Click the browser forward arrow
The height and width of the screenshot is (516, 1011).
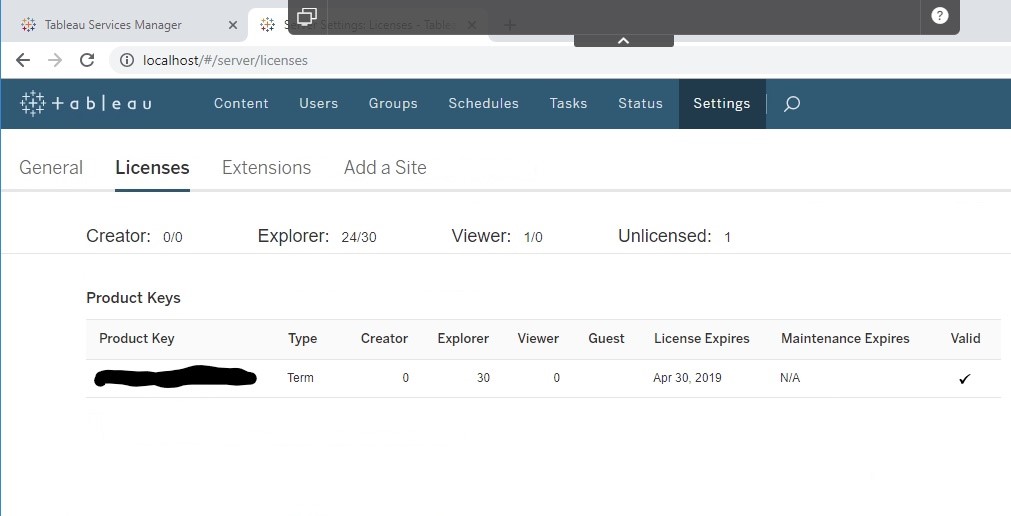click(55, 60)
